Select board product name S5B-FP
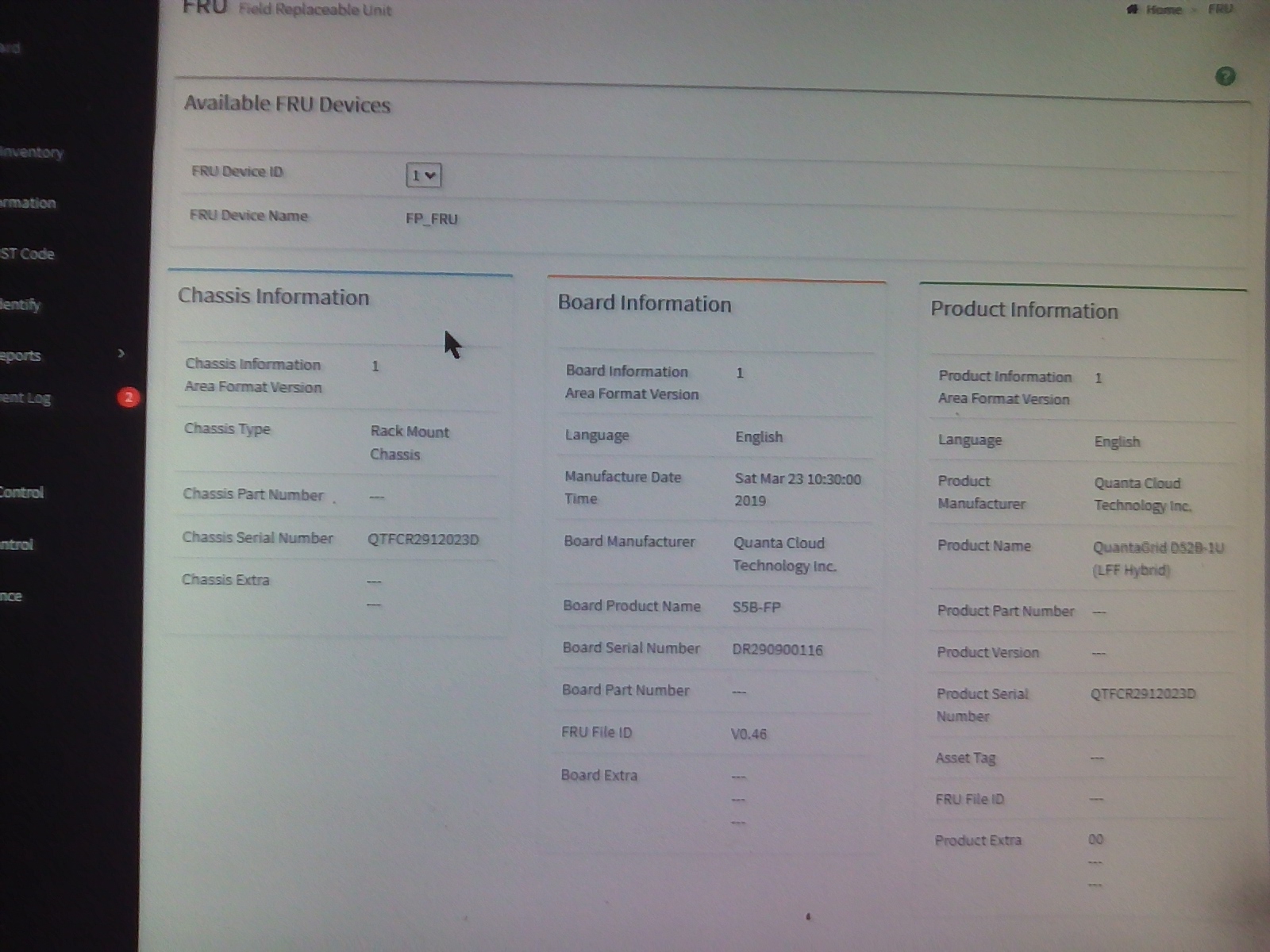The image size is (1270, 952). (x=756, y=608)
